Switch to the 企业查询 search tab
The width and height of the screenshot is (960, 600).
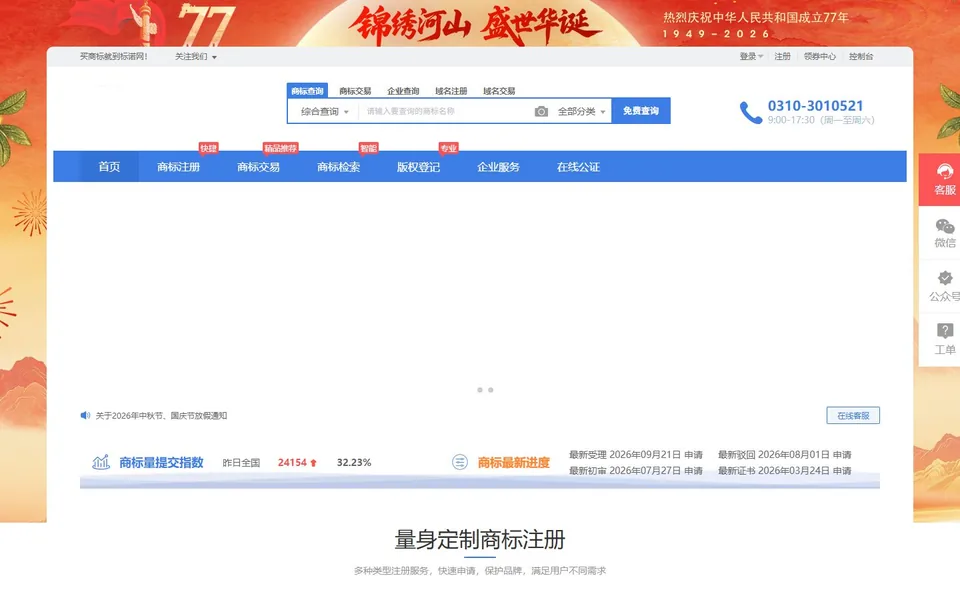tap(403, 91)
